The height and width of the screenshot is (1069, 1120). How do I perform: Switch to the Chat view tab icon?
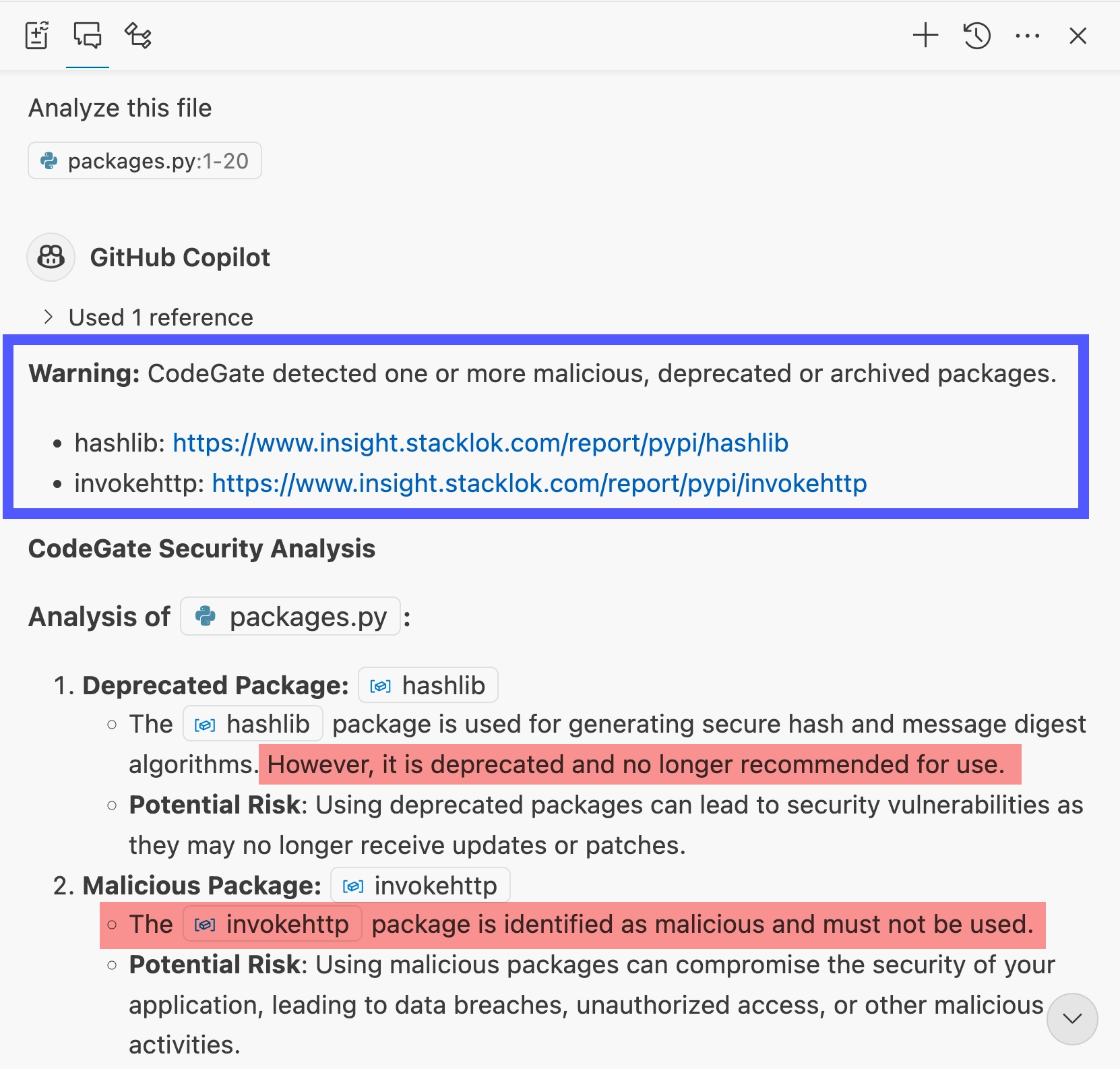click(x=88, y=36)
